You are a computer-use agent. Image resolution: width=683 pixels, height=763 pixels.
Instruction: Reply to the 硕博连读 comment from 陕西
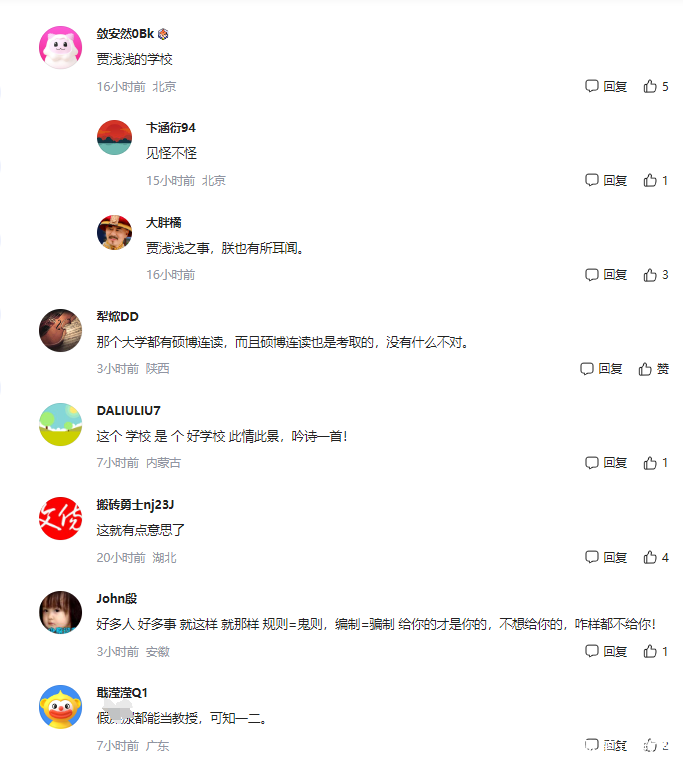point(601,369)
